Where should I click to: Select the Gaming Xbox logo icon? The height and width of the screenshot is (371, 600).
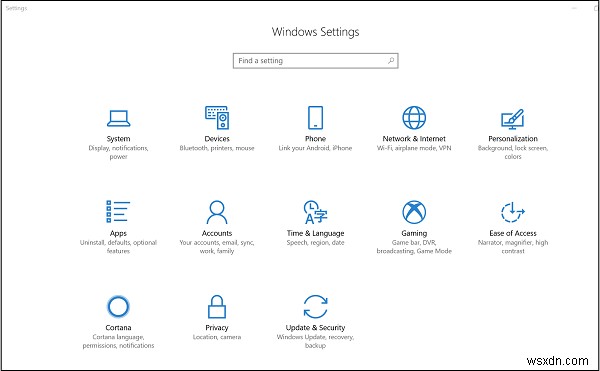tap(414, 212)
